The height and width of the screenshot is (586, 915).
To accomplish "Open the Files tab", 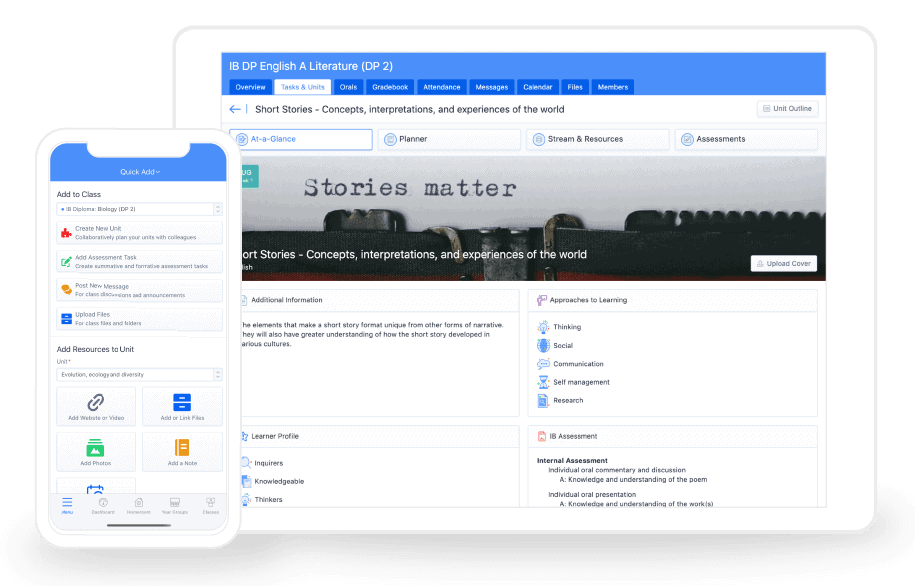I will [x=575, y=87].
